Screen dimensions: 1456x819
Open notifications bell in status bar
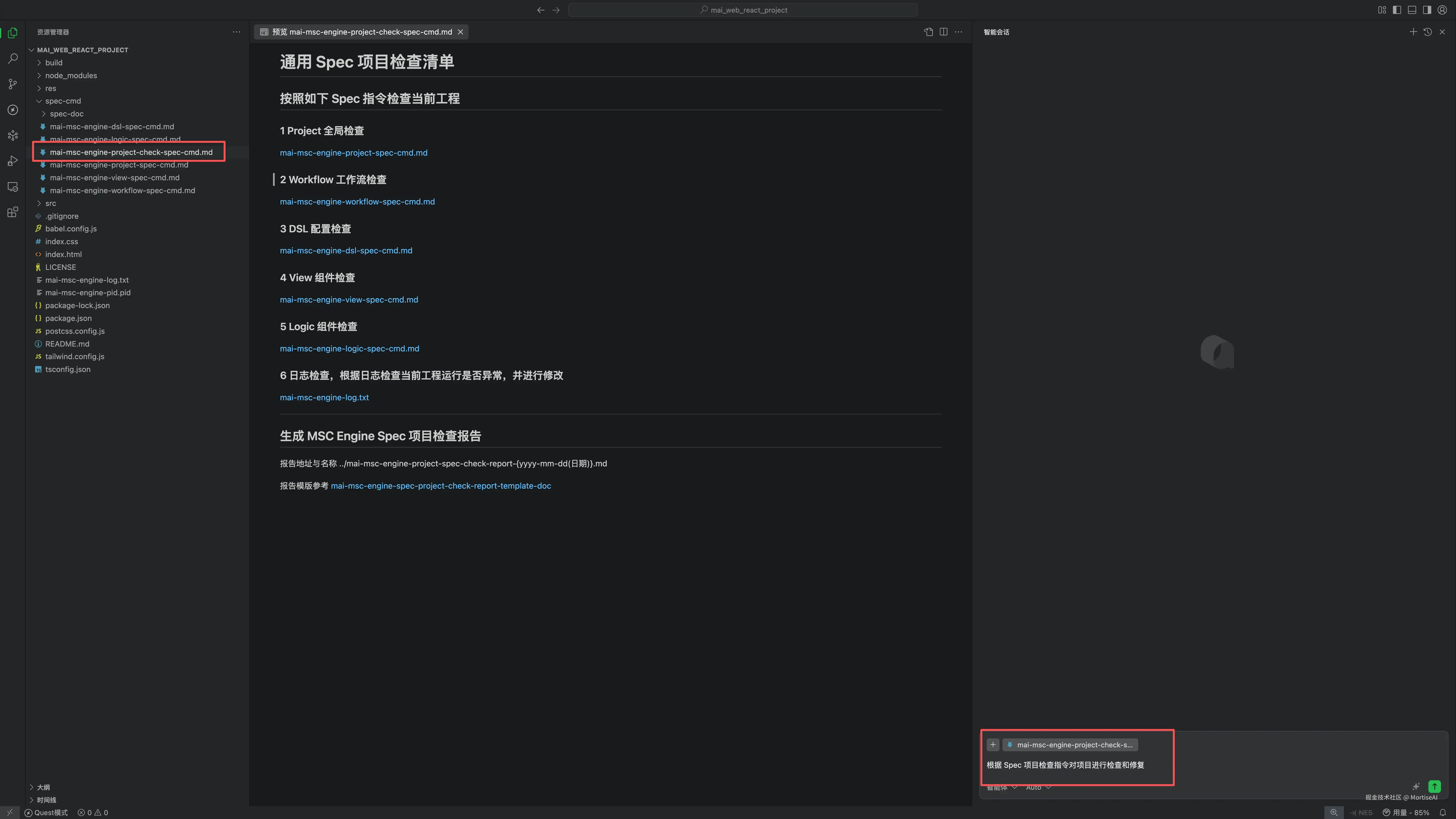point(1443,812)
